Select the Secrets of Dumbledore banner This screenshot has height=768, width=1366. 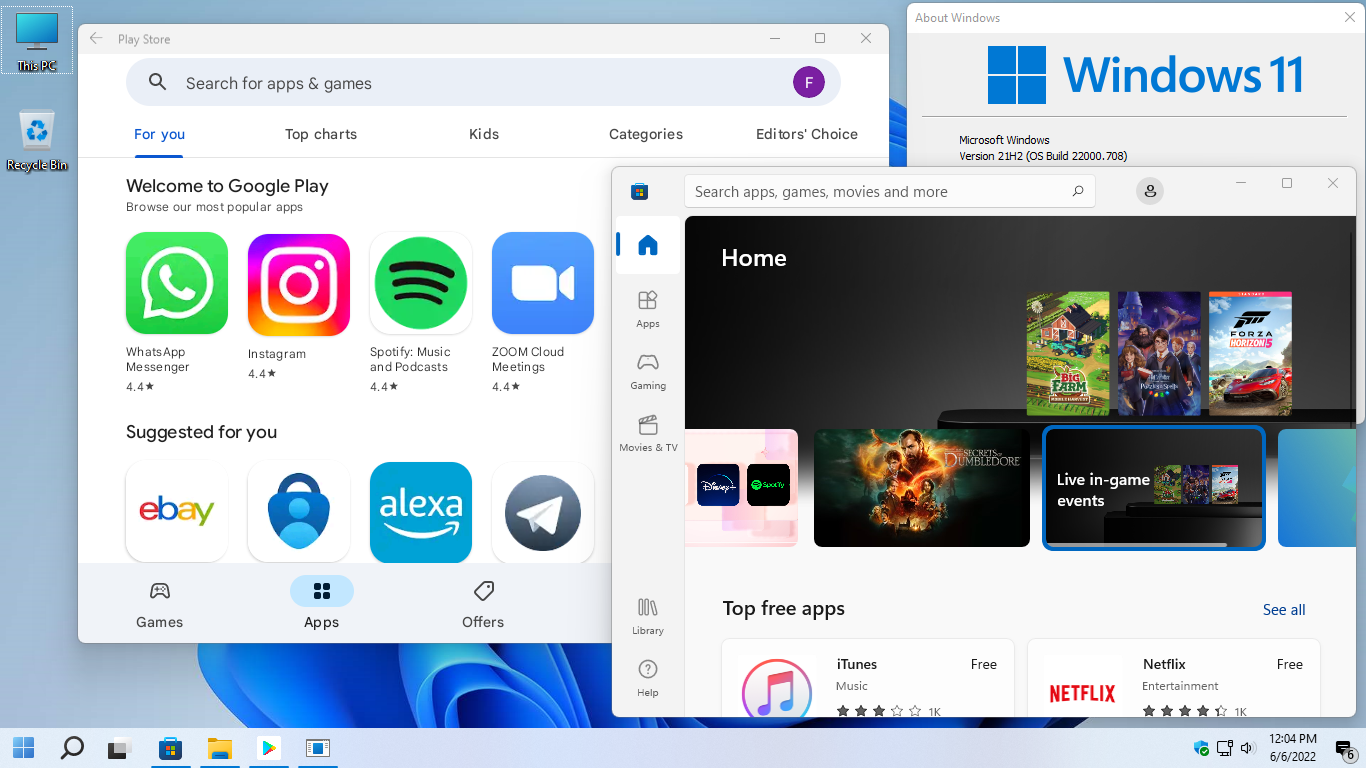click(922, 488)
